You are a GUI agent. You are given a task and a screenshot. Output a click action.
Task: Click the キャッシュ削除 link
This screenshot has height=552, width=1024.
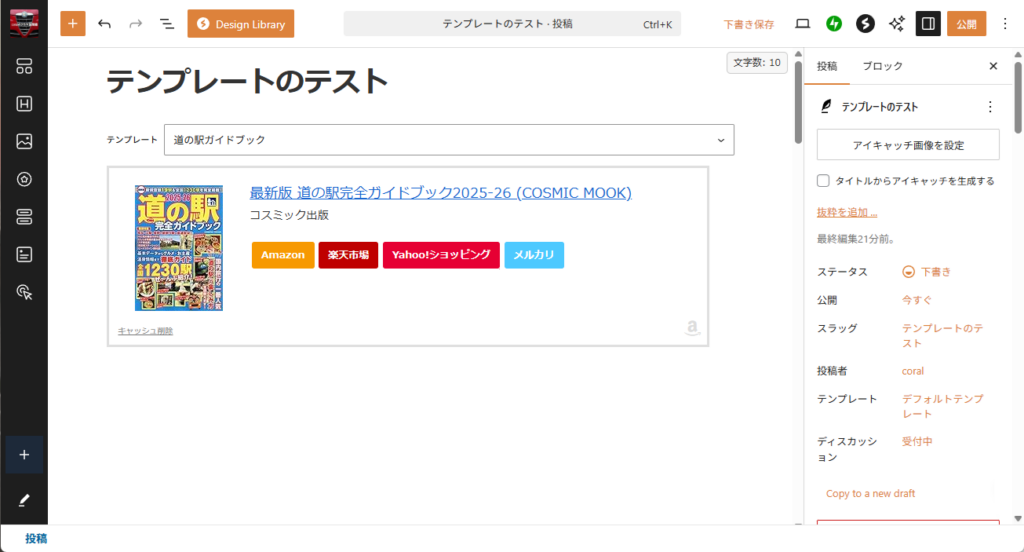[145, 331]
